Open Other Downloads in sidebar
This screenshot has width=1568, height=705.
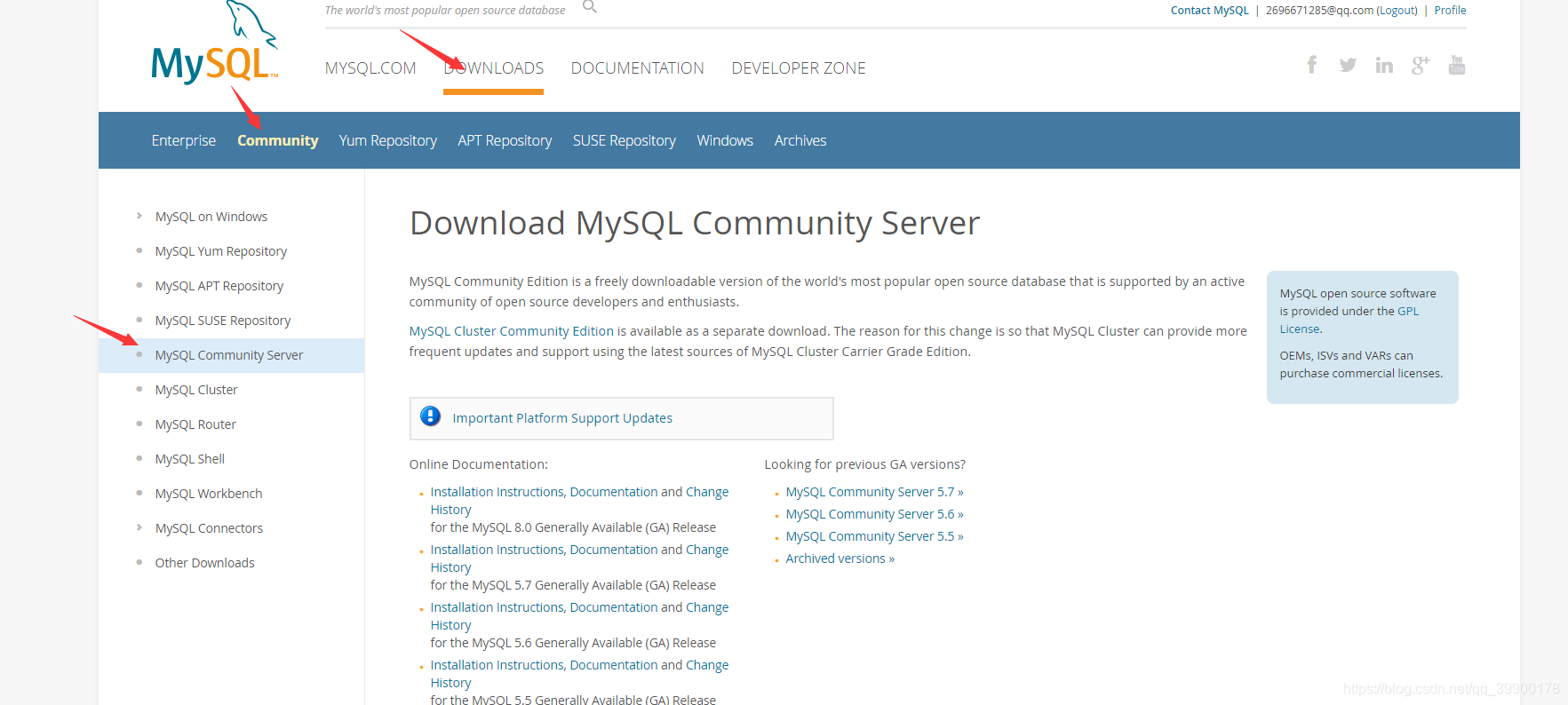click(205, 563)
